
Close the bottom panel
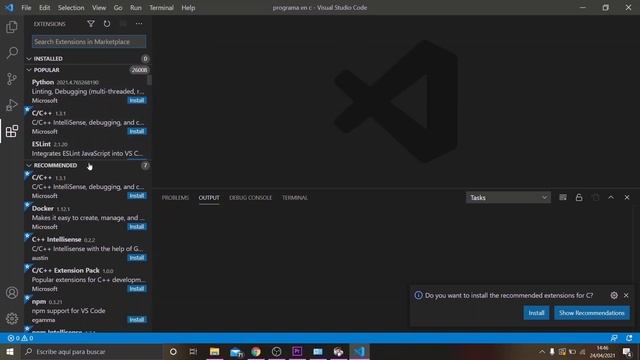pos(627,198)
